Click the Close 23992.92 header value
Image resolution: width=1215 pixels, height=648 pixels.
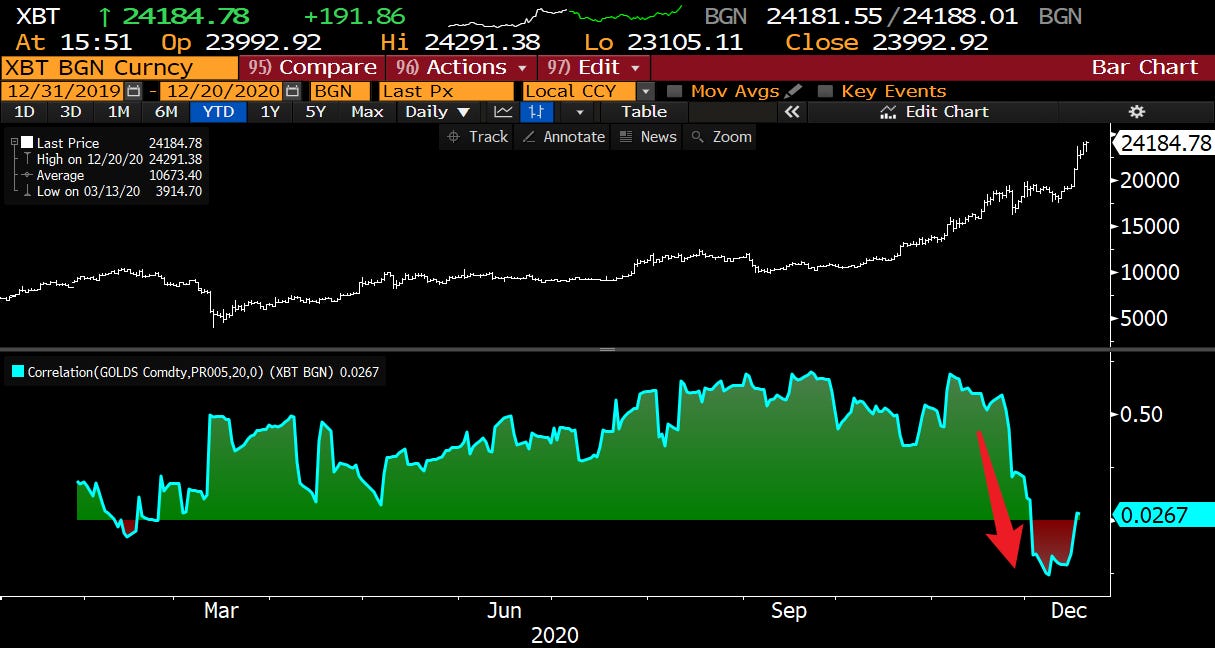pos(887,42)
